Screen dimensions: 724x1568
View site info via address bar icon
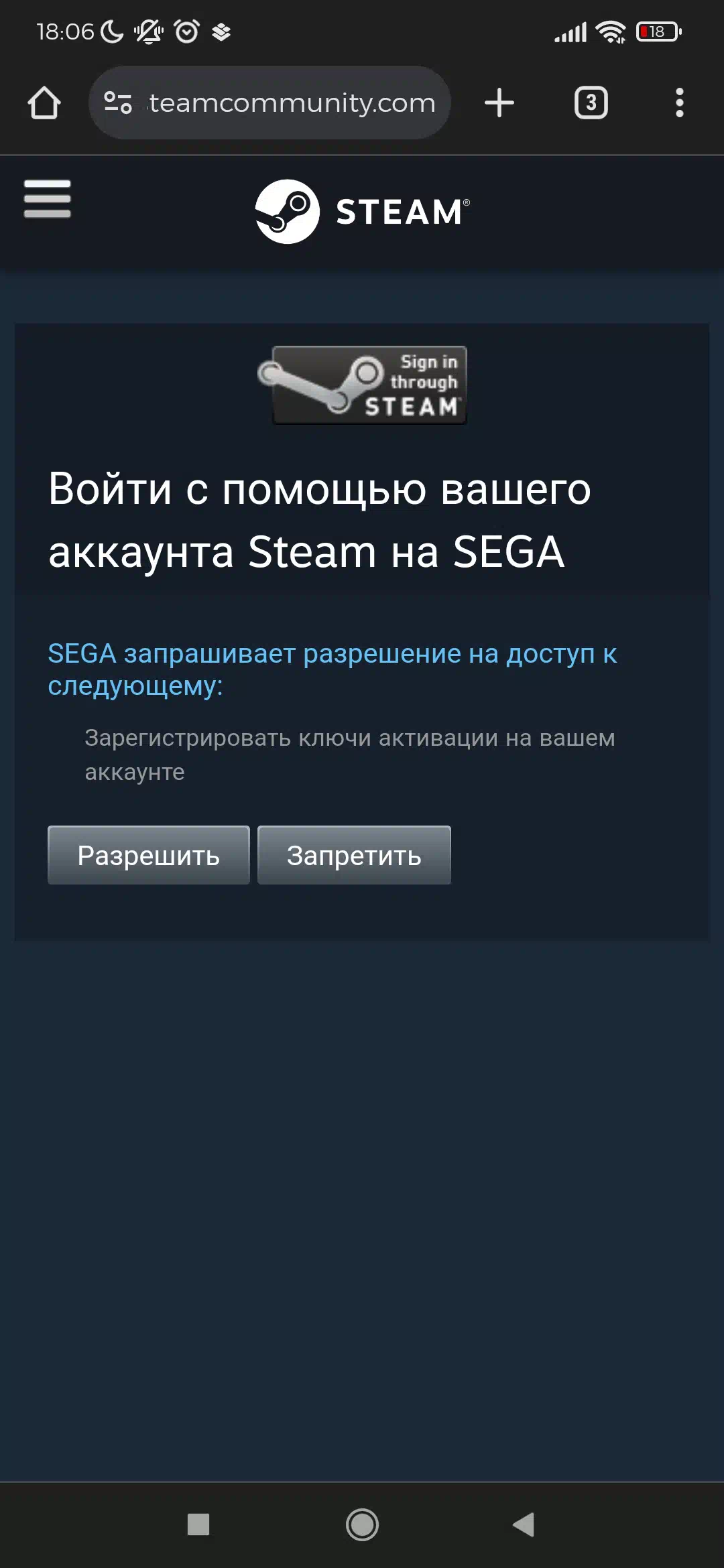click(118, 103)
